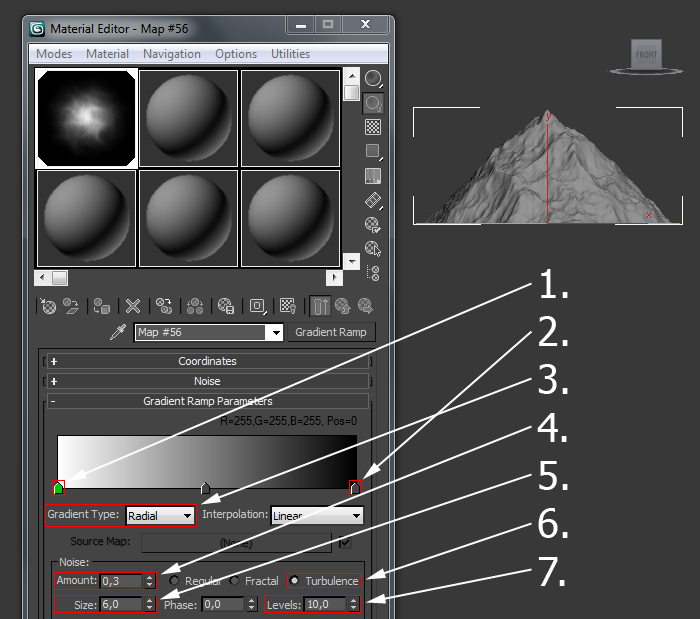
Task: Click the Amount noise input field
Action: [x=120, y=581]
